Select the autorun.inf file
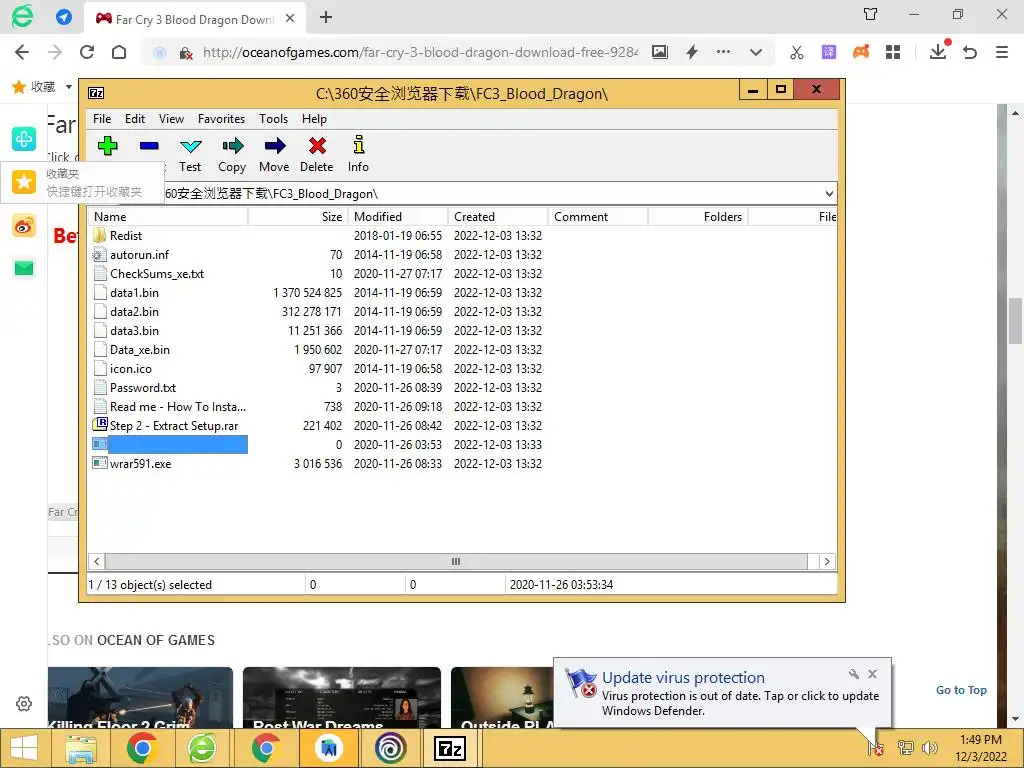Image resolution: width=1024 pixels, height=768 pixels. click(139, 255)
